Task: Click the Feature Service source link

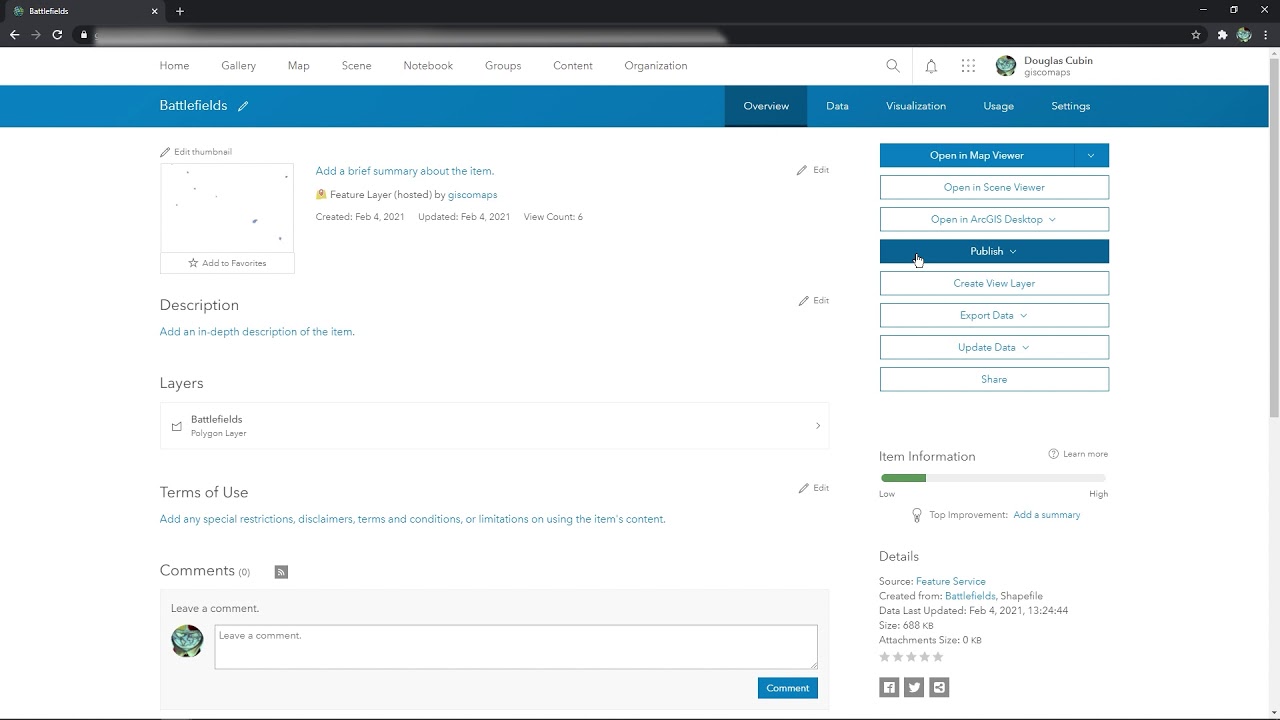Action: (951, 581)
